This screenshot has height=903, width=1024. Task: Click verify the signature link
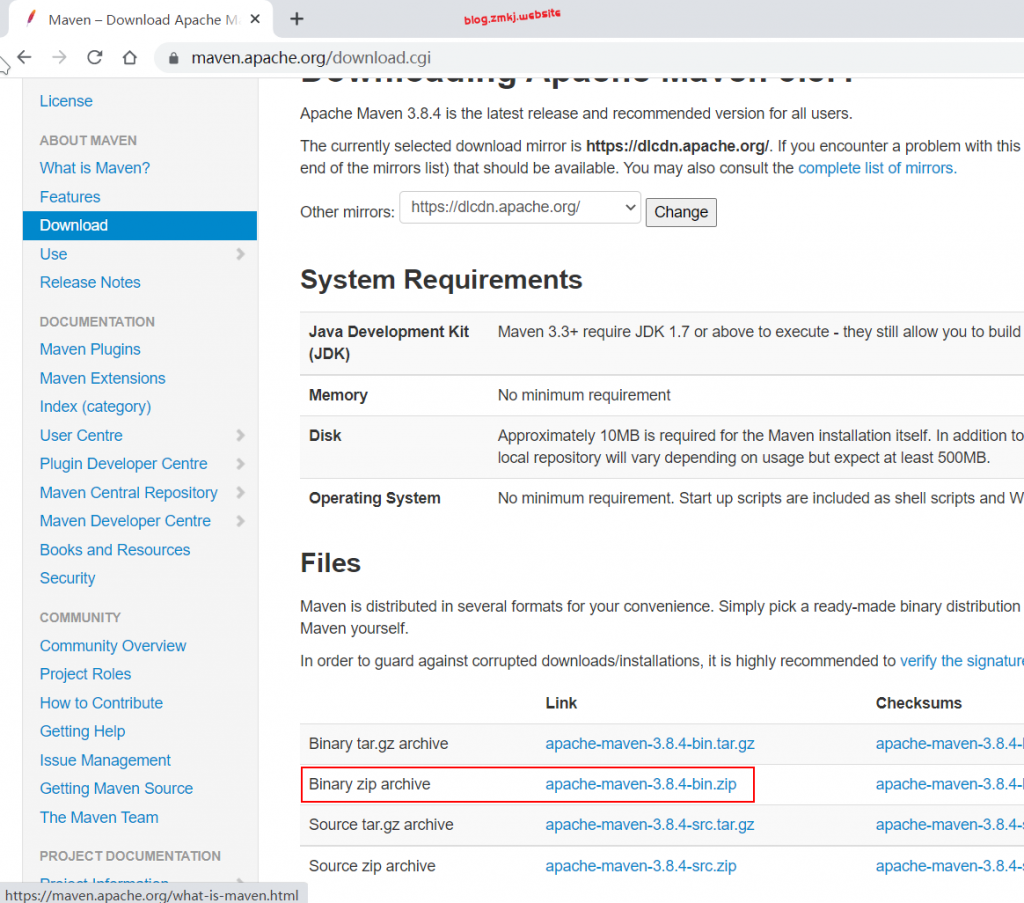click(961, 661)
